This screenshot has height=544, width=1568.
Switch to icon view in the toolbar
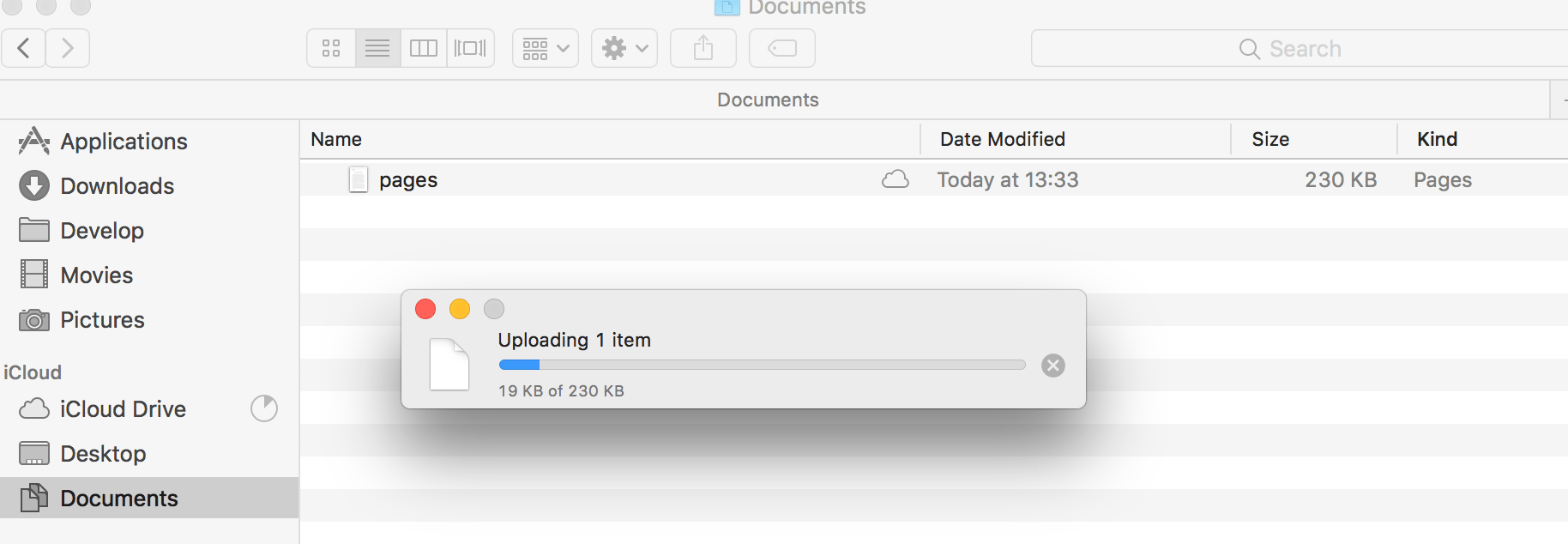click(331, 48)
